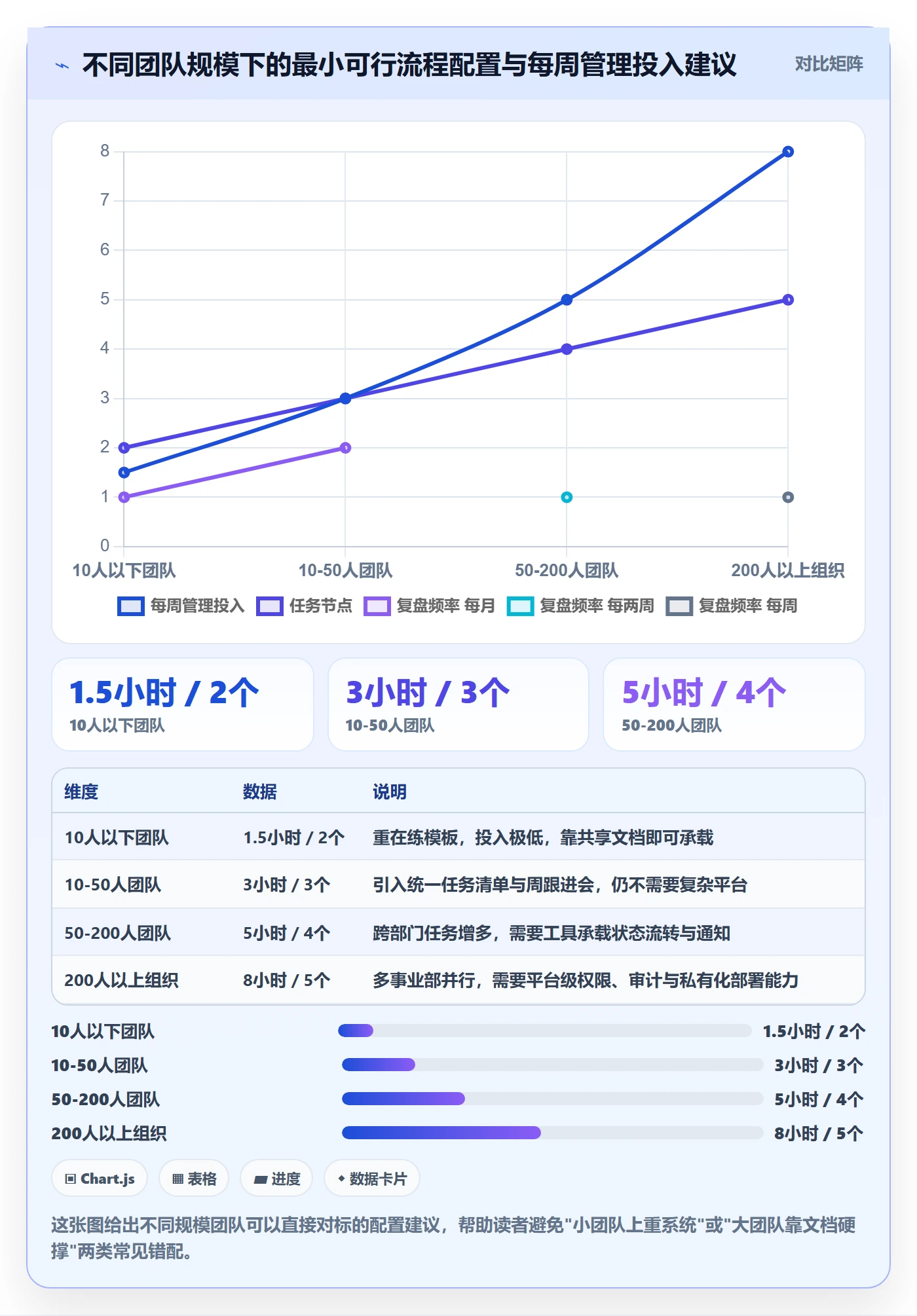917x1316 pixels.
Task: Click the 50-200人团队 progress bar
Action: click(552, 1099)
